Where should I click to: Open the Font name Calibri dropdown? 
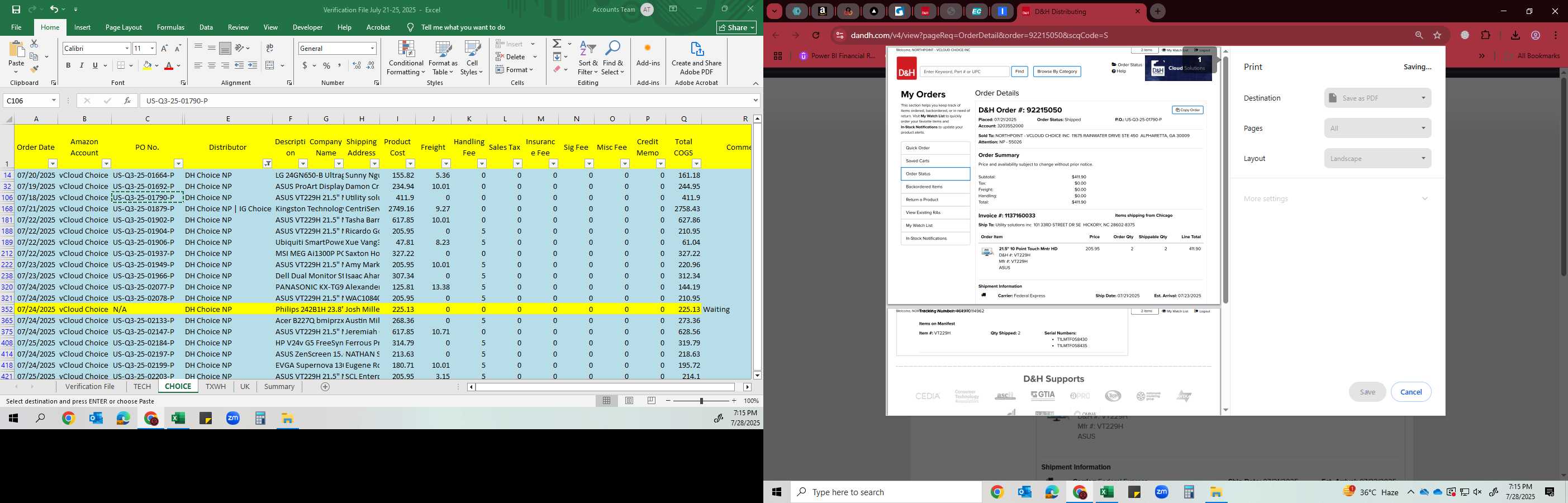pyautogui.click(x=127, y=48)
